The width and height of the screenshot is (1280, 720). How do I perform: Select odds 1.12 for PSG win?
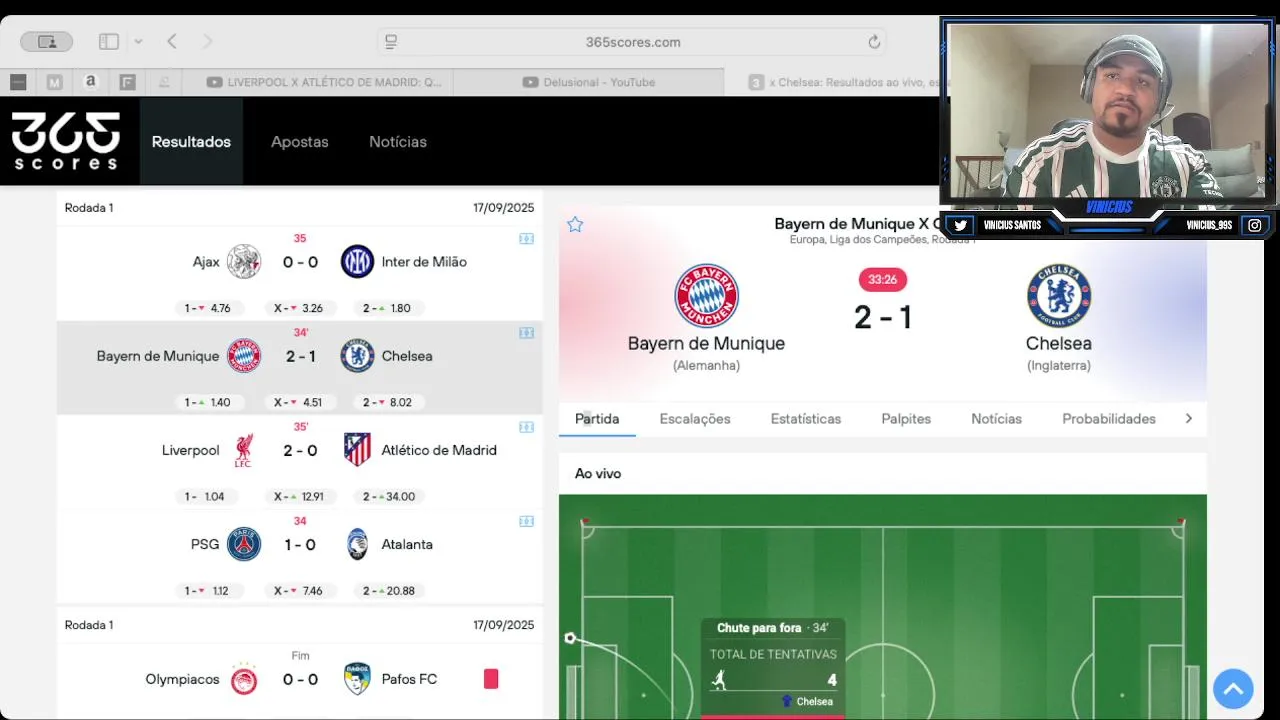[207, 590]
